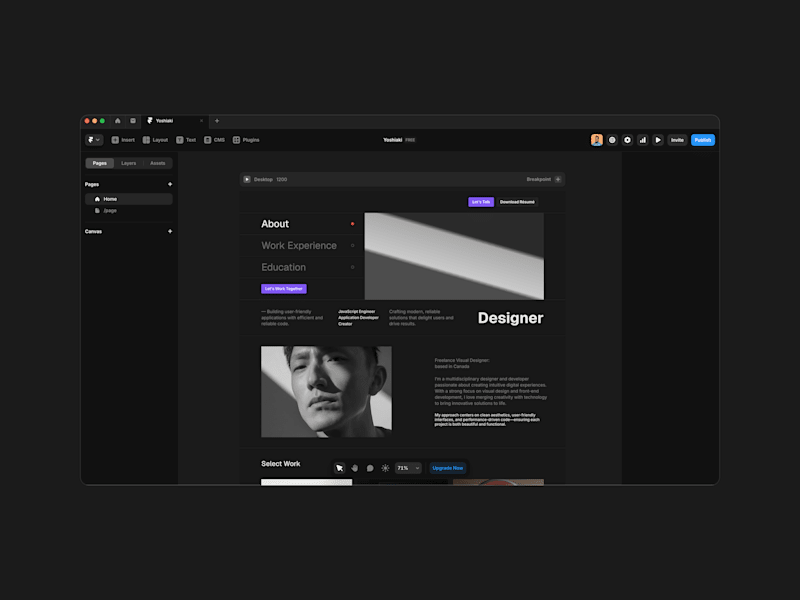Add a new page with plus icon
The width and height of the screenshot is (800, 600).
click(x=170, y=184)
